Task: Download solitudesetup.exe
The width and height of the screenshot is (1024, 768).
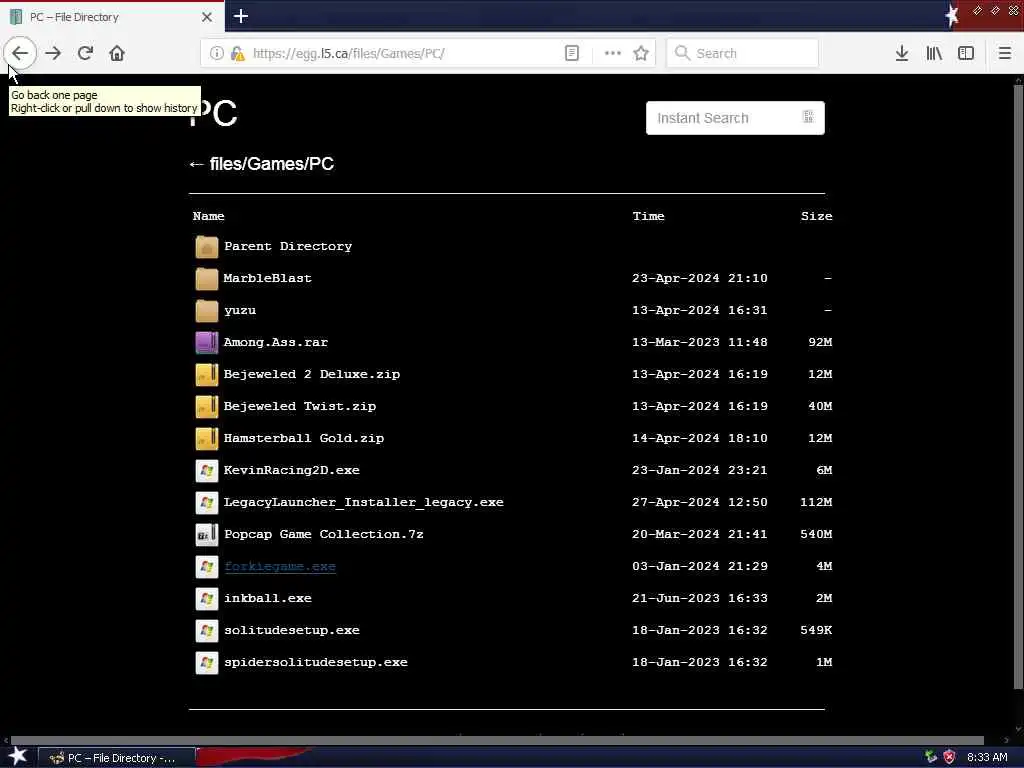Action: pos(292,630)
